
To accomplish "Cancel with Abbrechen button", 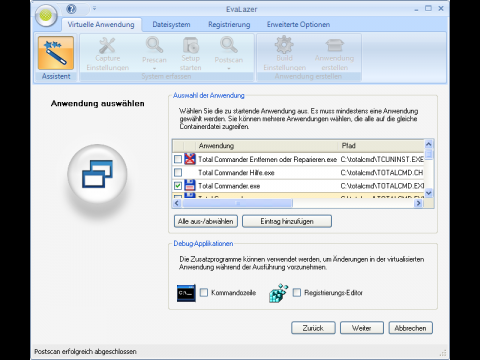I will coord(410,328).
